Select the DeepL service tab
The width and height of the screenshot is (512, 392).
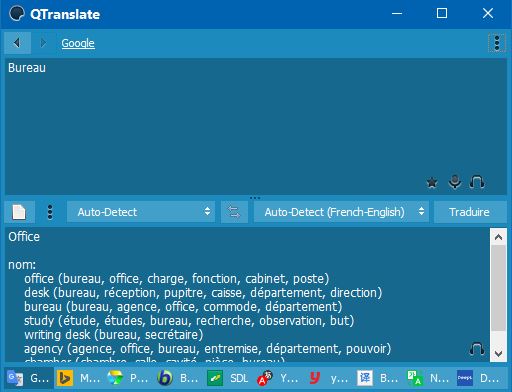(x=479, y=378)
